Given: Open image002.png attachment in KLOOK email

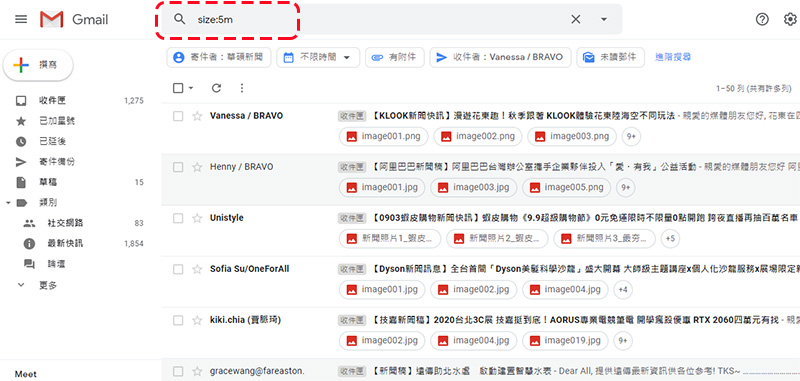Looking at the screenshot, I should [478, 137].
